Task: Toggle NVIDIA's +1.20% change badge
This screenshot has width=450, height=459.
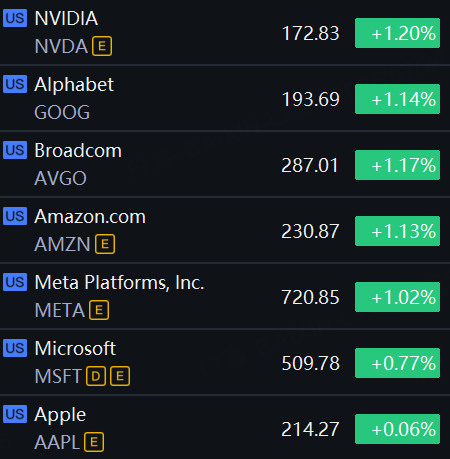Action: (x=397, y=33)
